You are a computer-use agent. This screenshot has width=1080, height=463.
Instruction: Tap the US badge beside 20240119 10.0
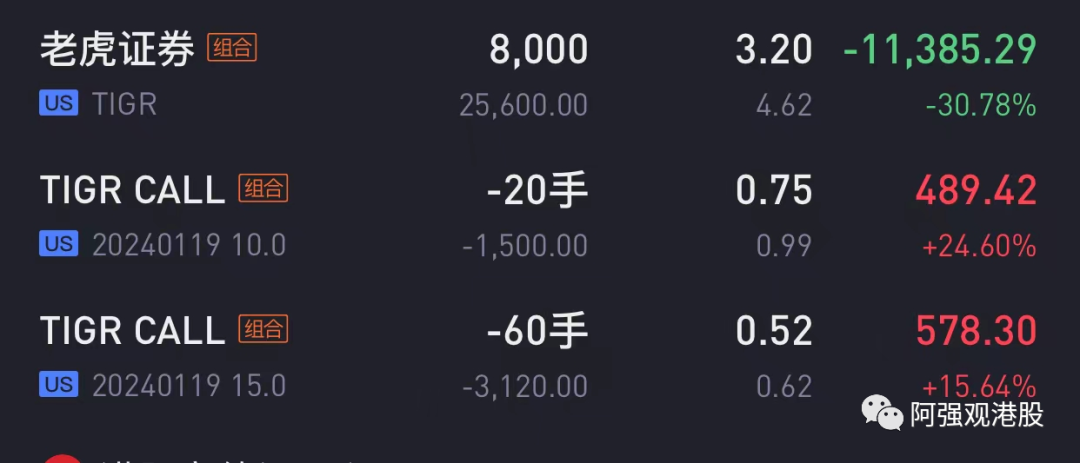point(59,244)
